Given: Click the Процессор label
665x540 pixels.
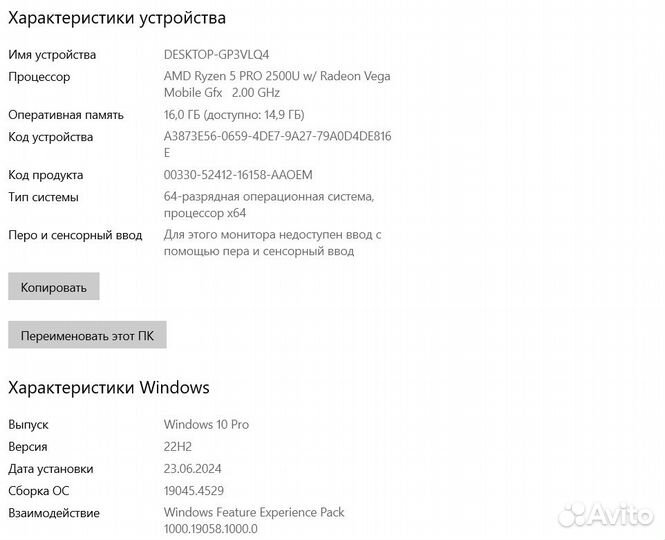Looking at the screenshot, I should [39, 77].
